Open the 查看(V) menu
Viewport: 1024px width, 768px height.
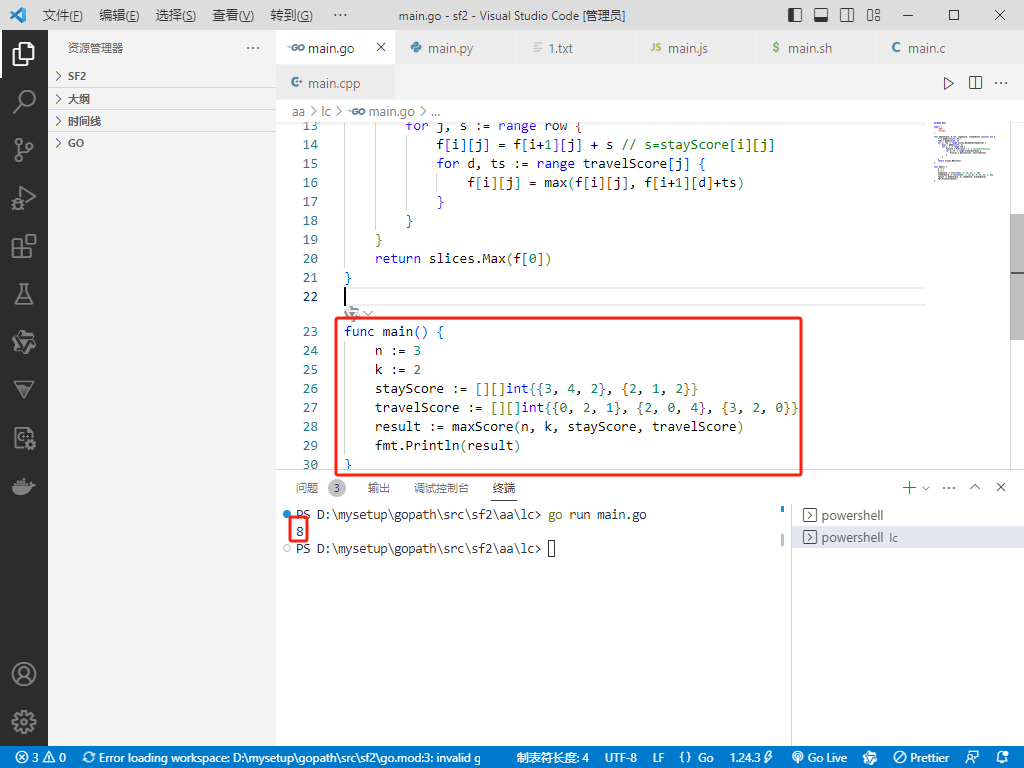(x=233, y=15)
